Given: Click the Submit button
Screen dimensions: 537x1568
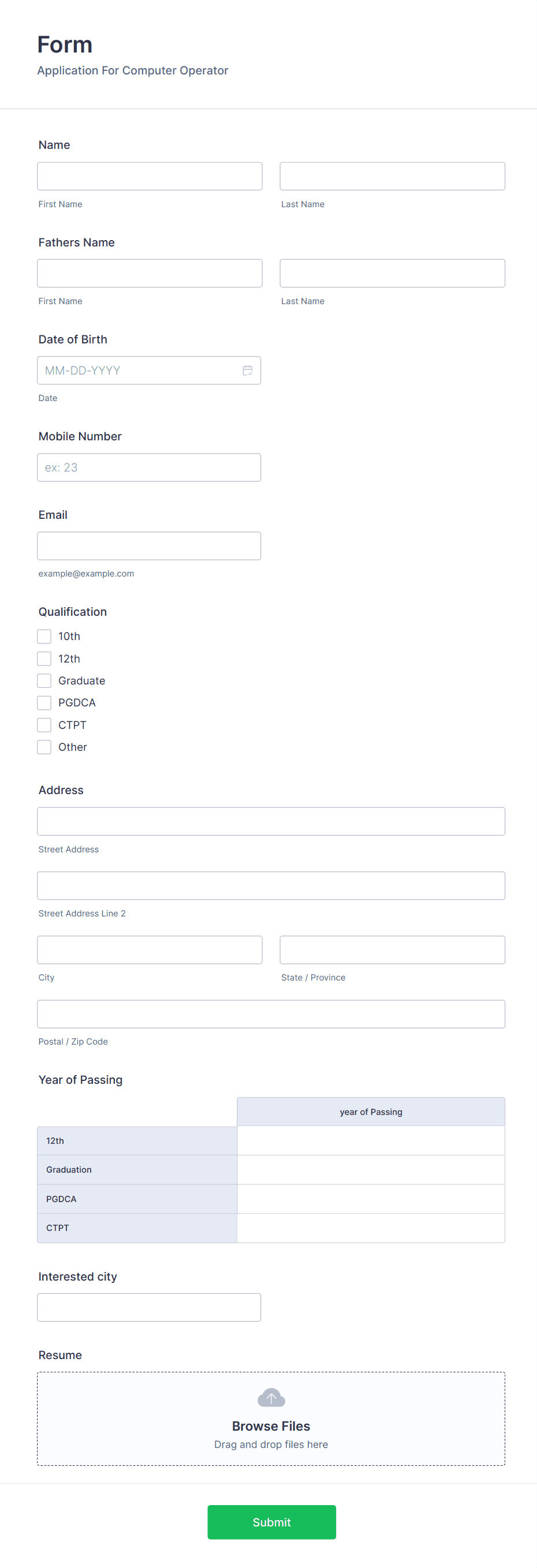Looking at the screenshot, I should tap(271, 1522).
